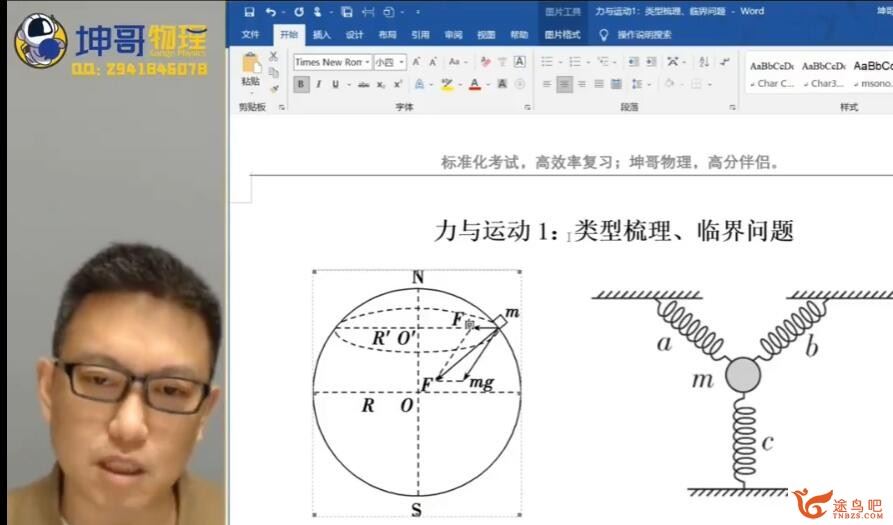Image resolution: width=893 pixels, height=525 pixels.
Task: Open the 图片格式 Picture Format tab
Action: click(562, 35)
